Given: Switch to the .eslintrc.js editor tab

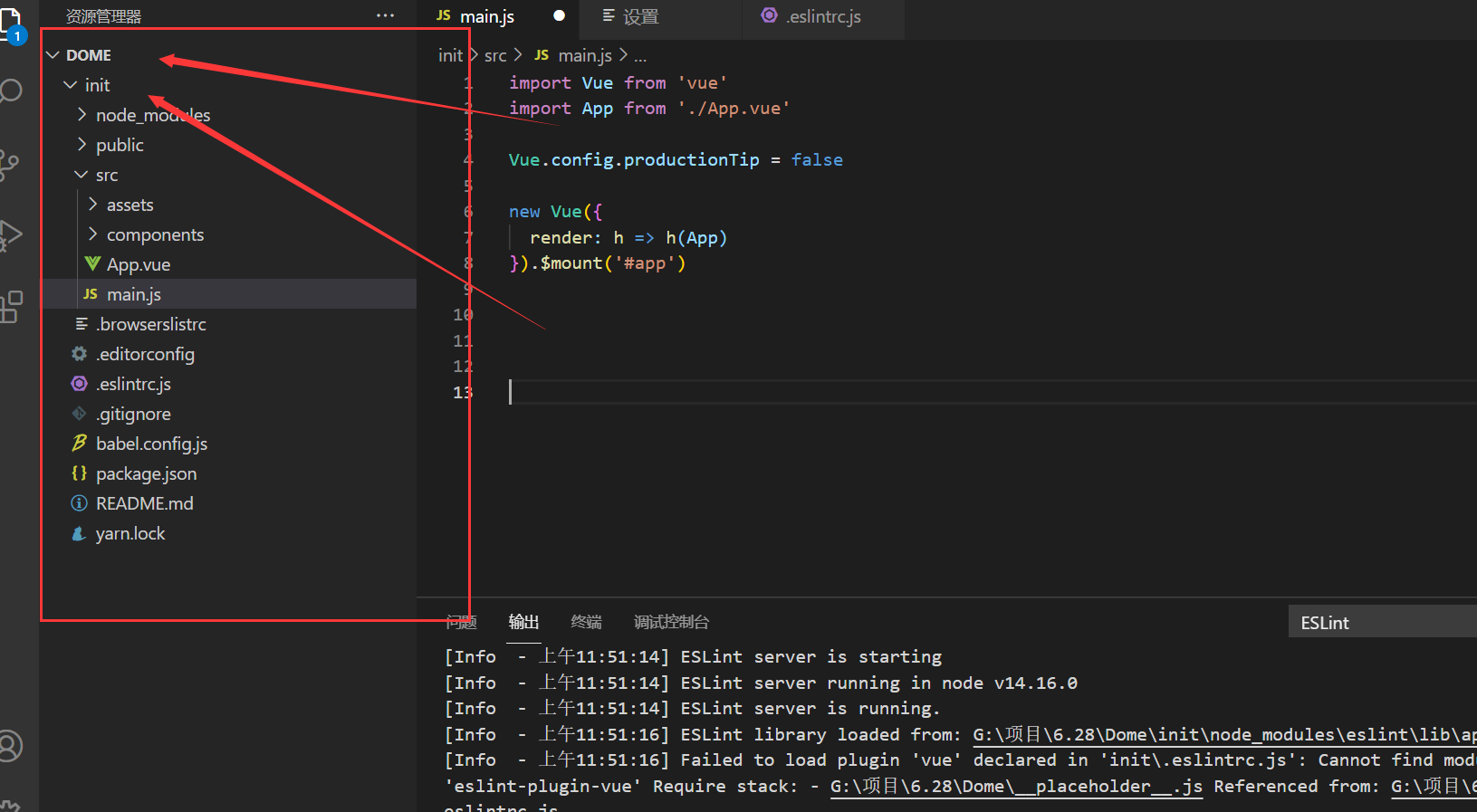Looking at the screenshot, I should tap(822, 16).
